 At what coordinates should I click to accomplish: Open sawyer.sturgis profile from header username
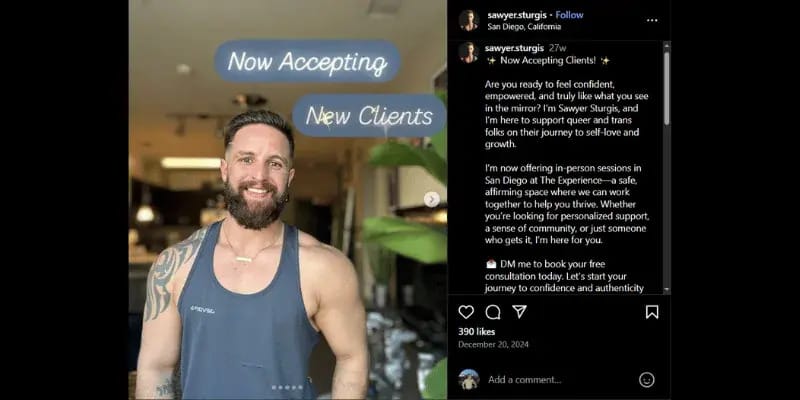click(x=517, y=15)
